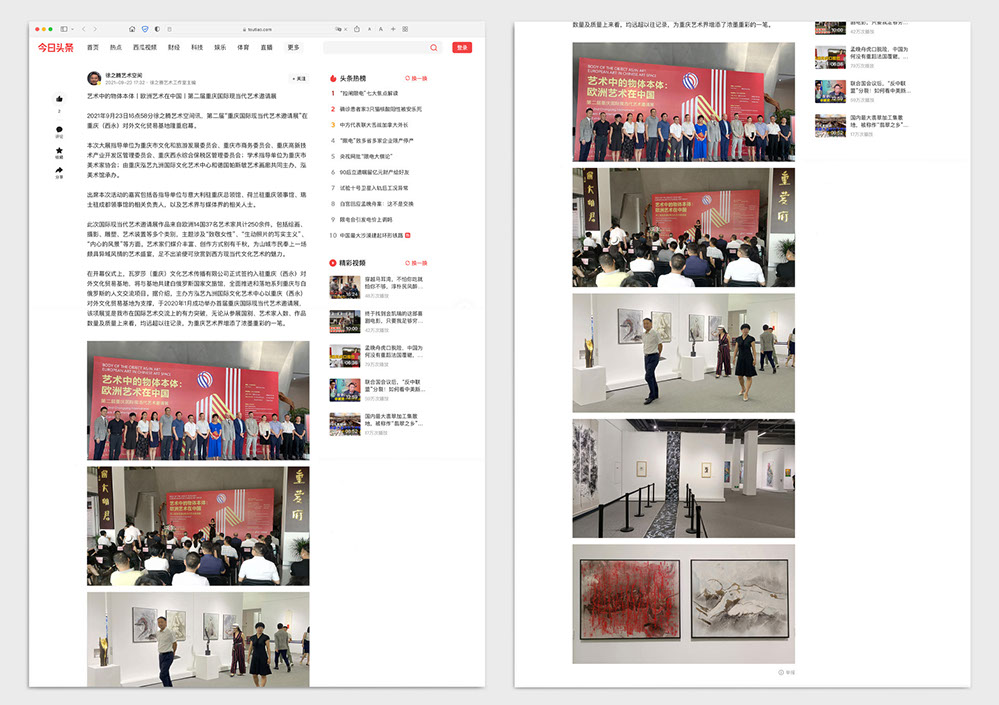Show the tab overview grid
This screenshot has width=999, height=705.
(x=405, y=29)
